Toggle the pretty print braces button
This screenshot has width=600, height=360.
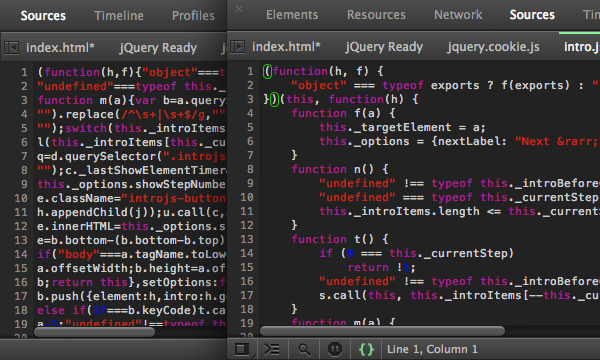366,349
